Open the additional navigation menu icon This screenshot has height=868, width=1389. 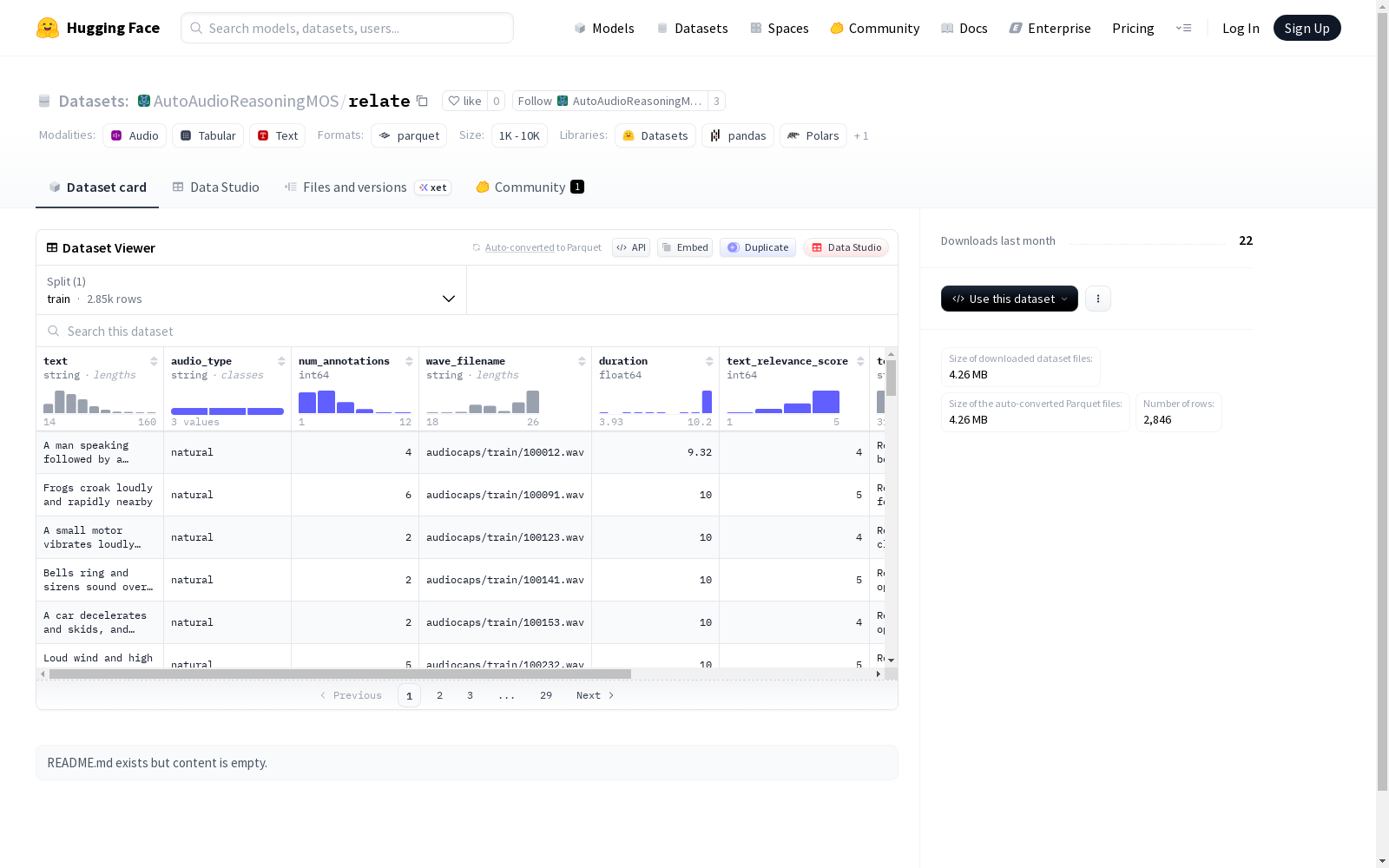click(1183, 28)
